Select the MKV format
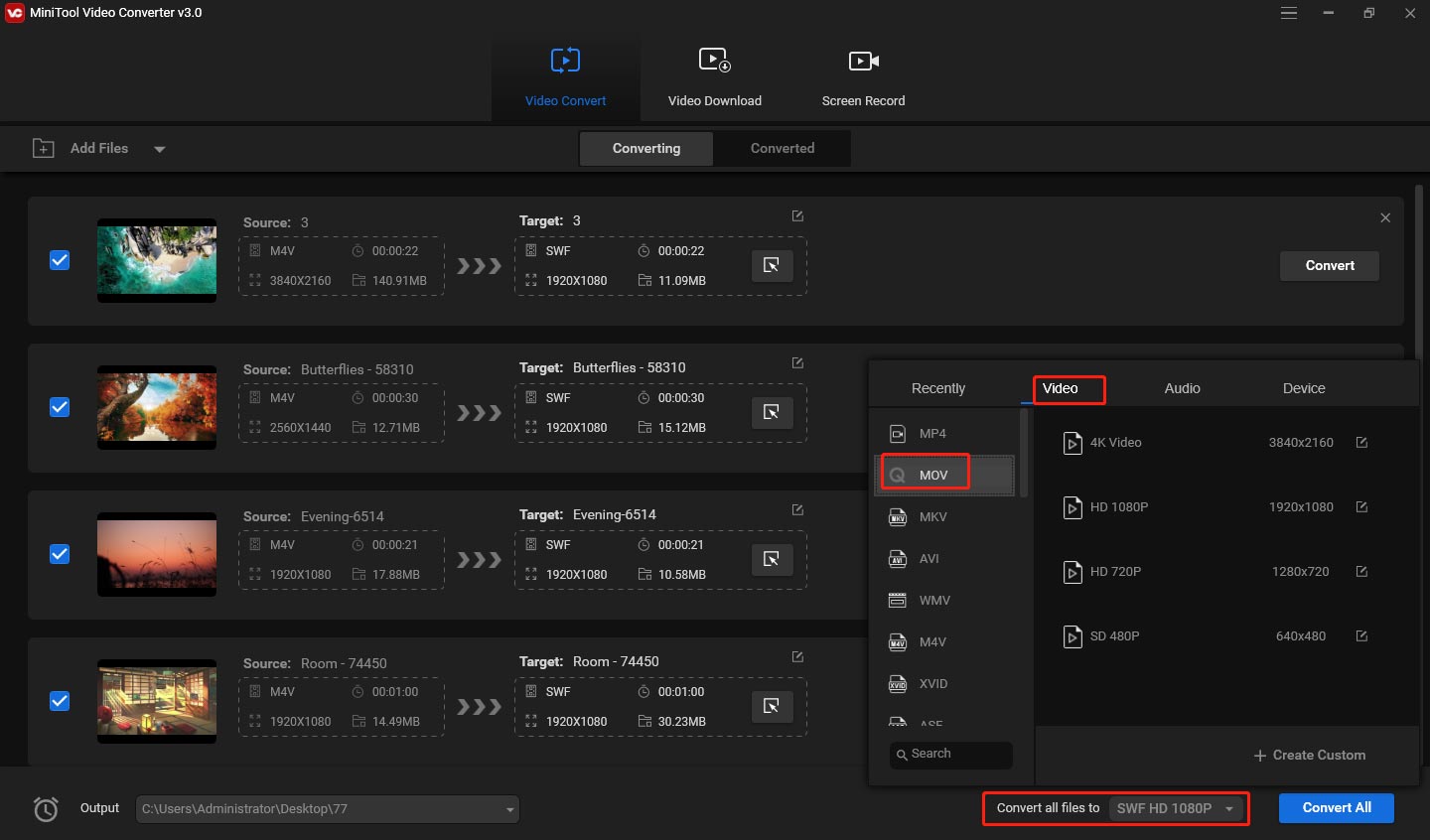 (x=944, y=517)
